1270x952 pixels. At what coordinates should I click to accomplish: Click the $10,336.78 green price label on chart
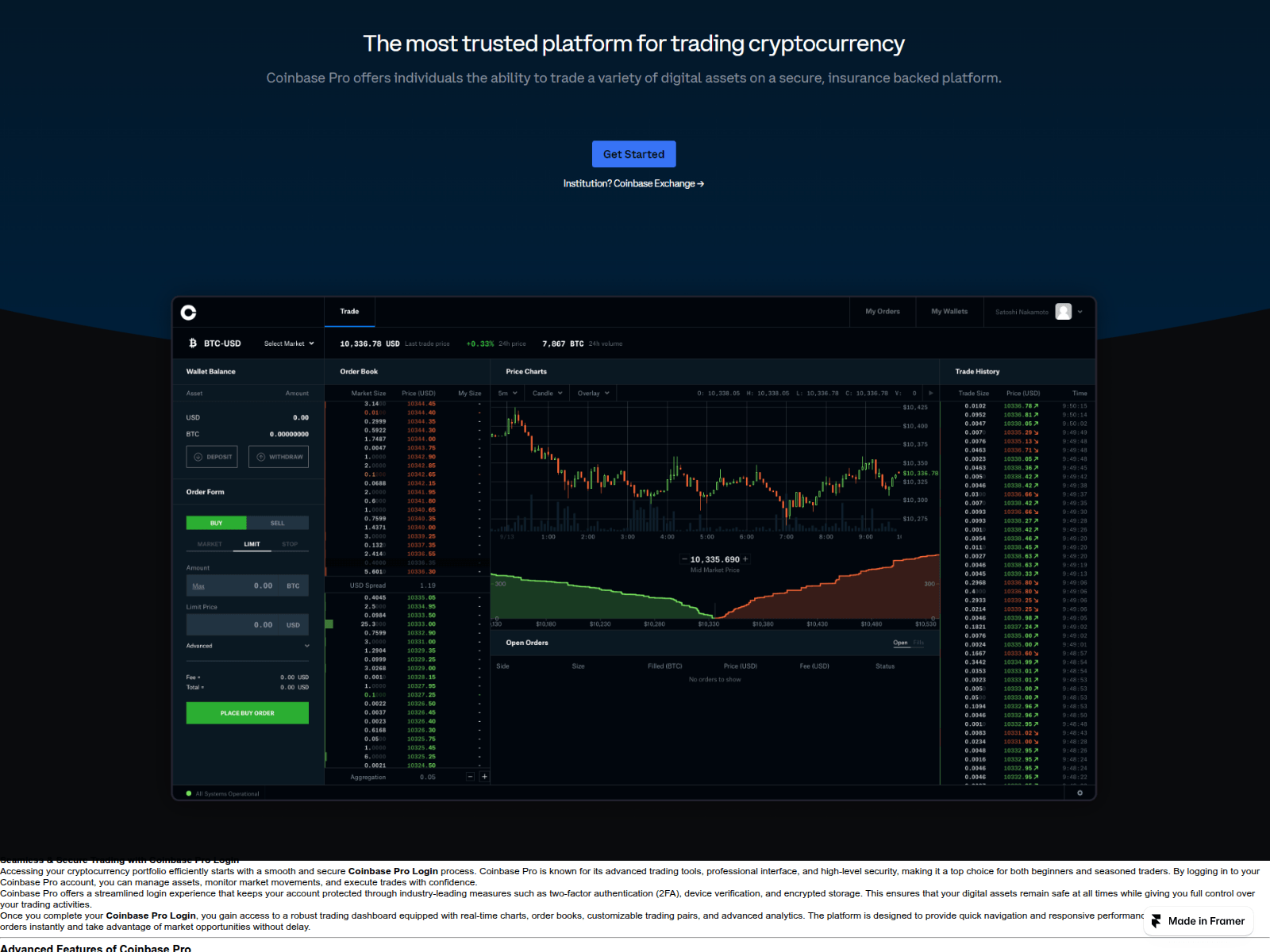(920, 473)
